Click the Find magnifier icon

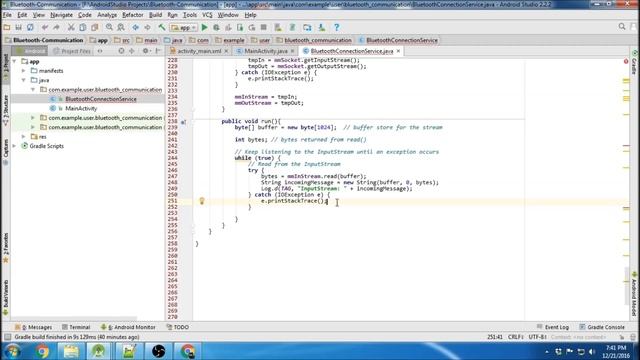tap(109, 27)
